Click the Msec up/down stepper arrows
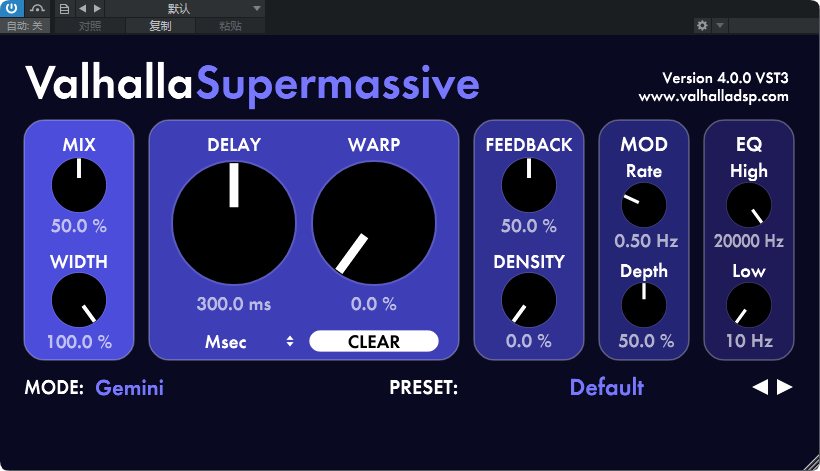The height and width of the screenshot is (471, 820). click(x=290, y=341)
